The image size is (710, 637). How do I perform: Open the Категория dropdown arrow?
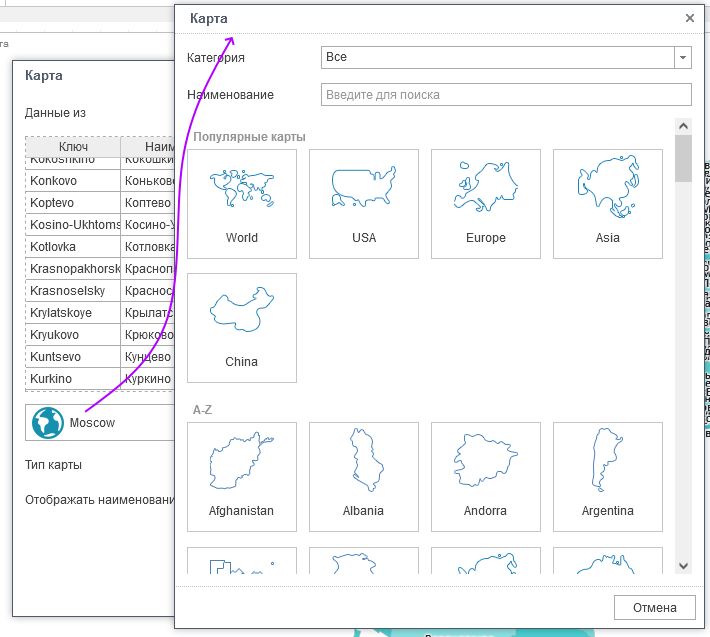(683, 58)
